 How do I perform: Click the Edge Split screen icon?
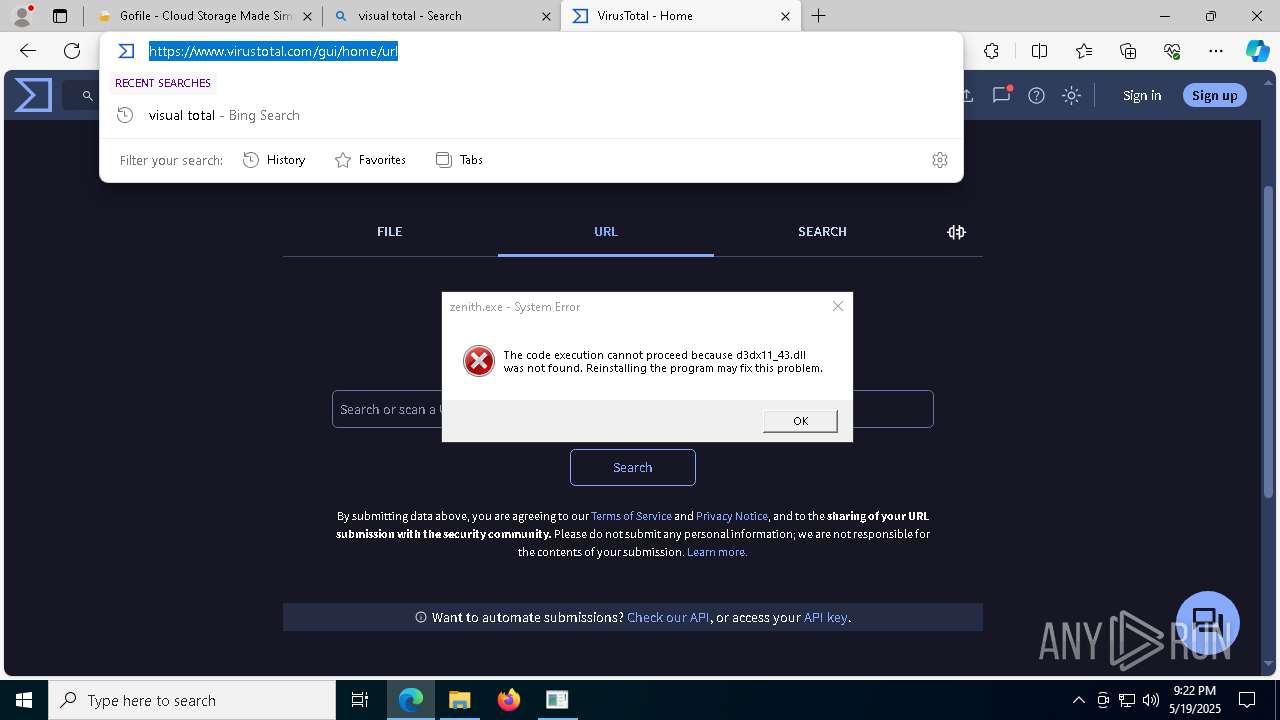(x=1039, y=51)
